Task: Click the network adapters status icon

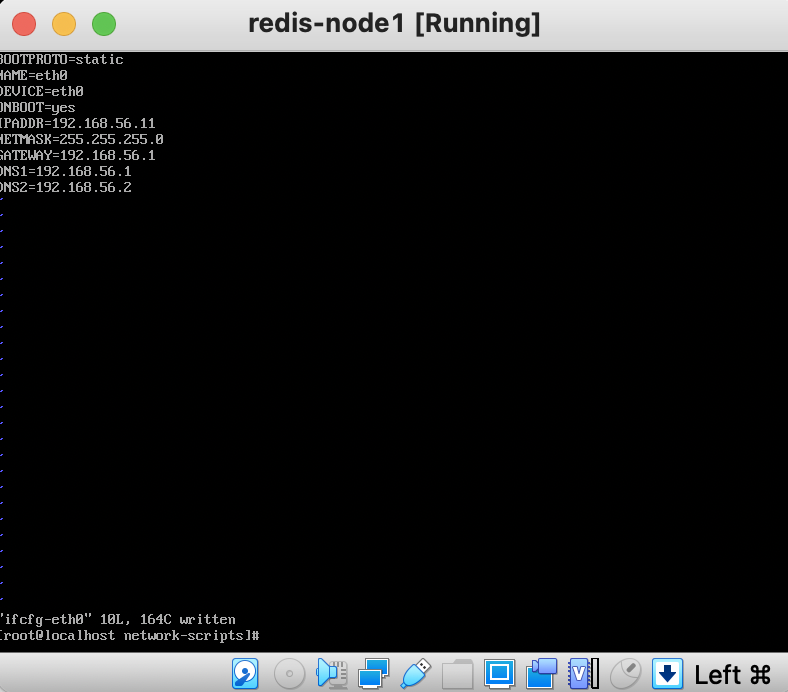Action: click(373, 673)
